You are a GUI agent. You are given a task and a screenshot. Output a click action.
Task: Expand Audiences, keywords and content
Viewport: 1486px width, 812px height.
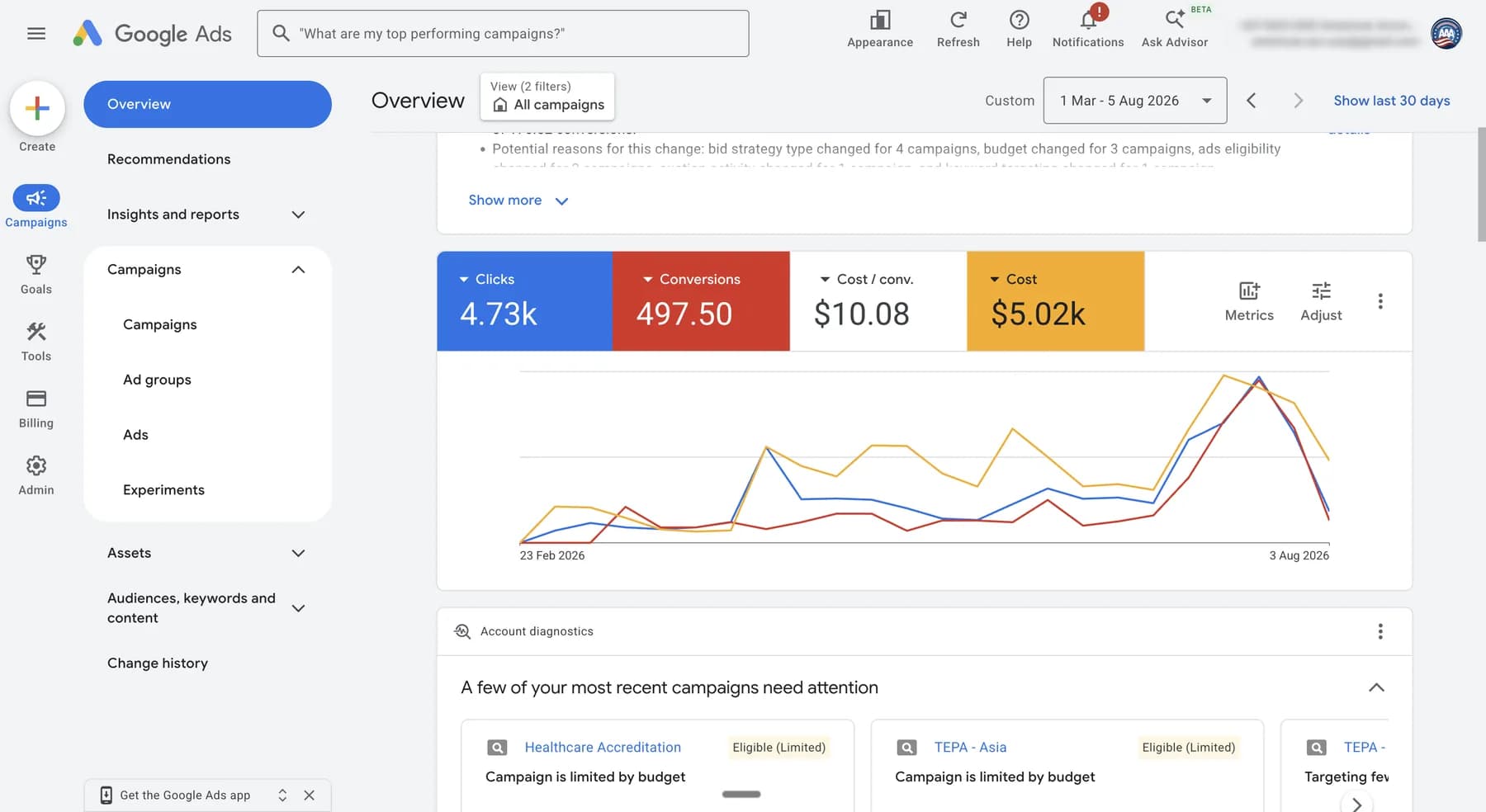[299, 608]
